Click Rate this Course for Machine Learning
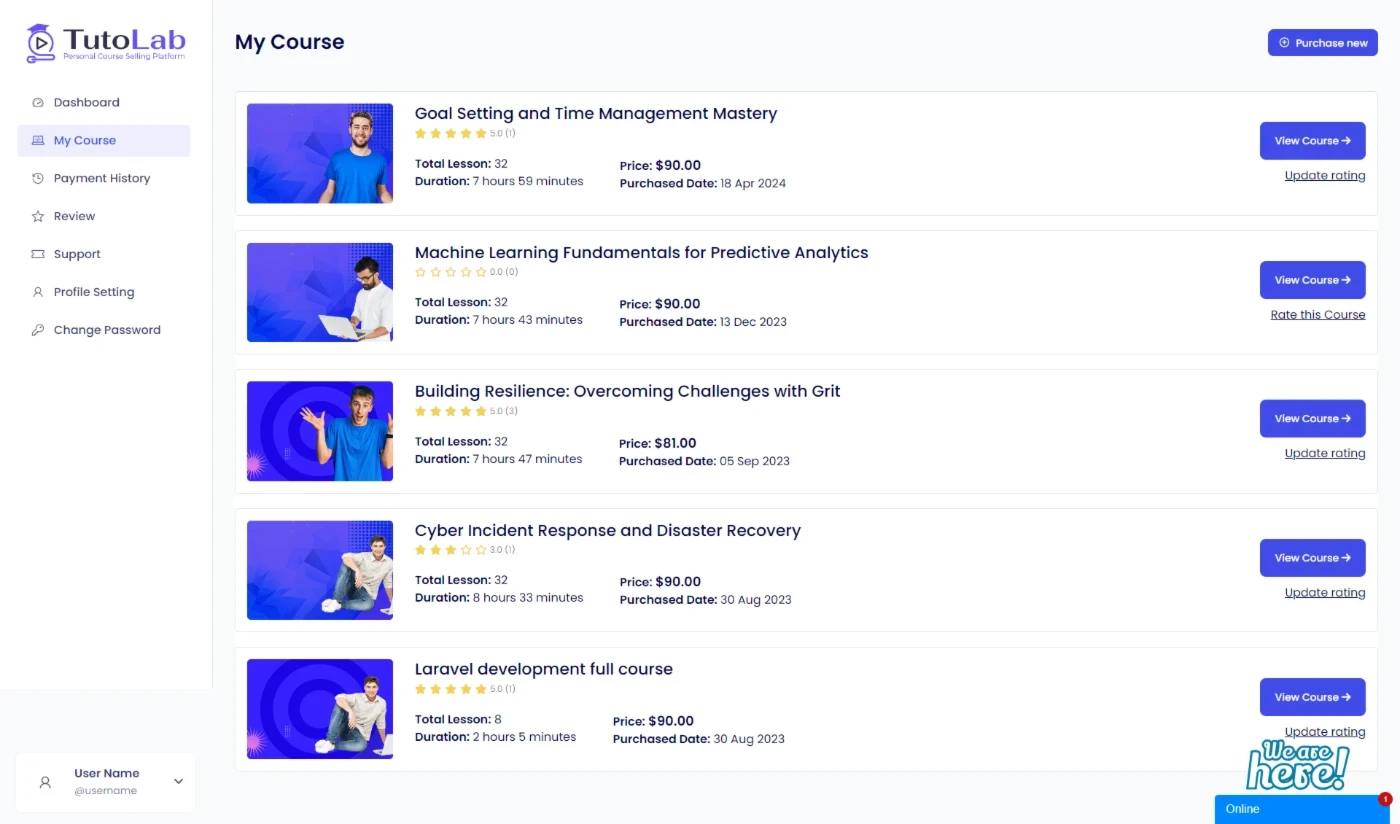Image resolution: width=1400 pixels, height=824 pixels. 1317,315
